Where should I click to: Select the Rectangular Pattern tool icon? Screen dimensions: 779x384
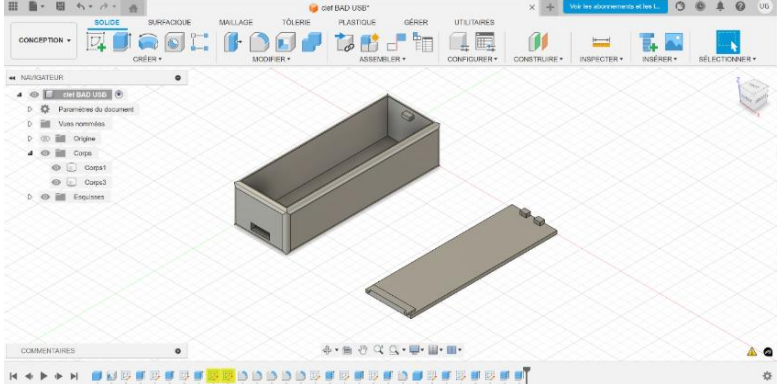pos(199,42)
